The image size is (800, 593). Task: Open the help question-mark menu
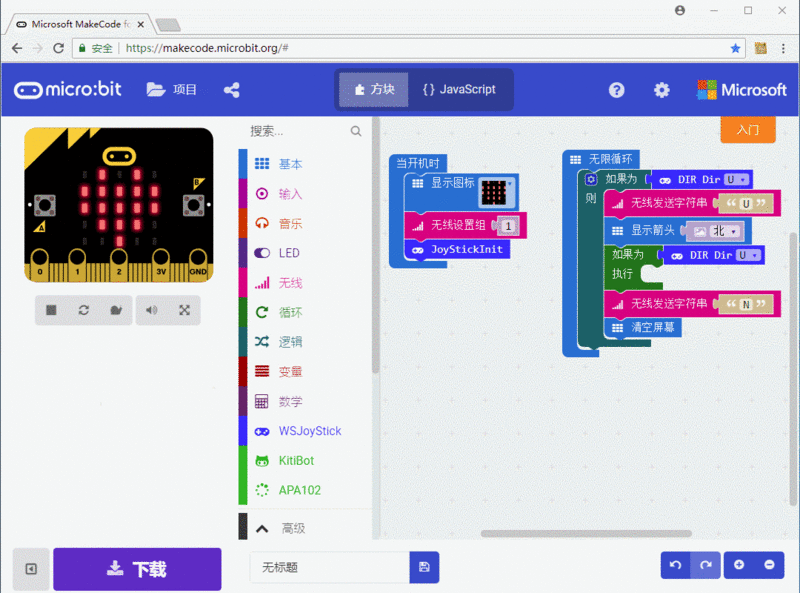click(616, 90)
